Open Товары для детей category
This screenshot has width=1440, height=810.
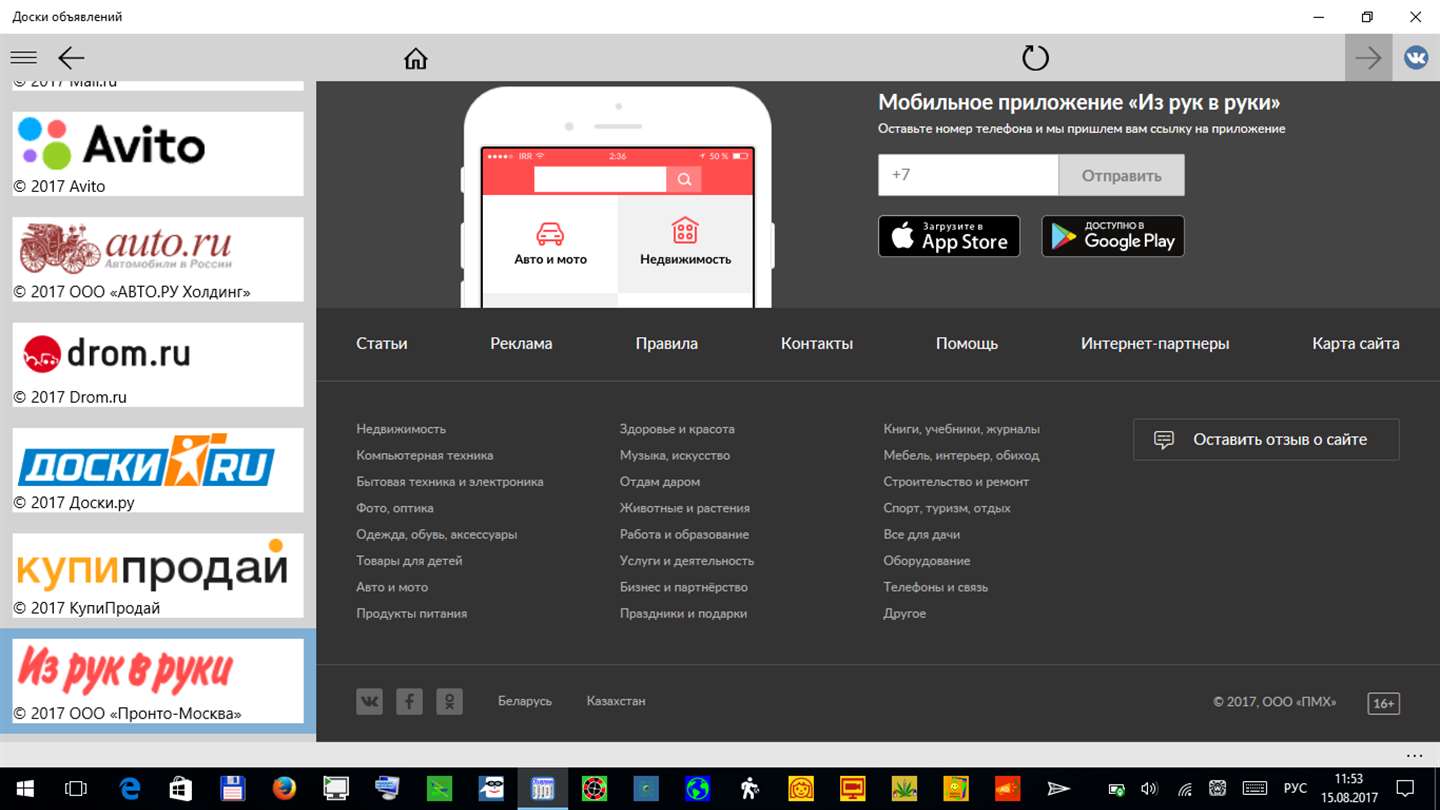(409, 561)
